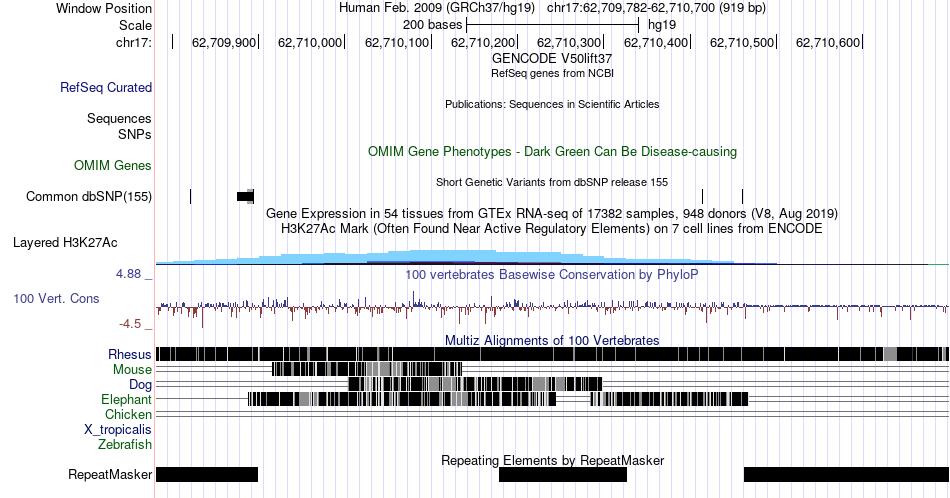Click the 62,710,600 ruler position

tap(828, 42)
